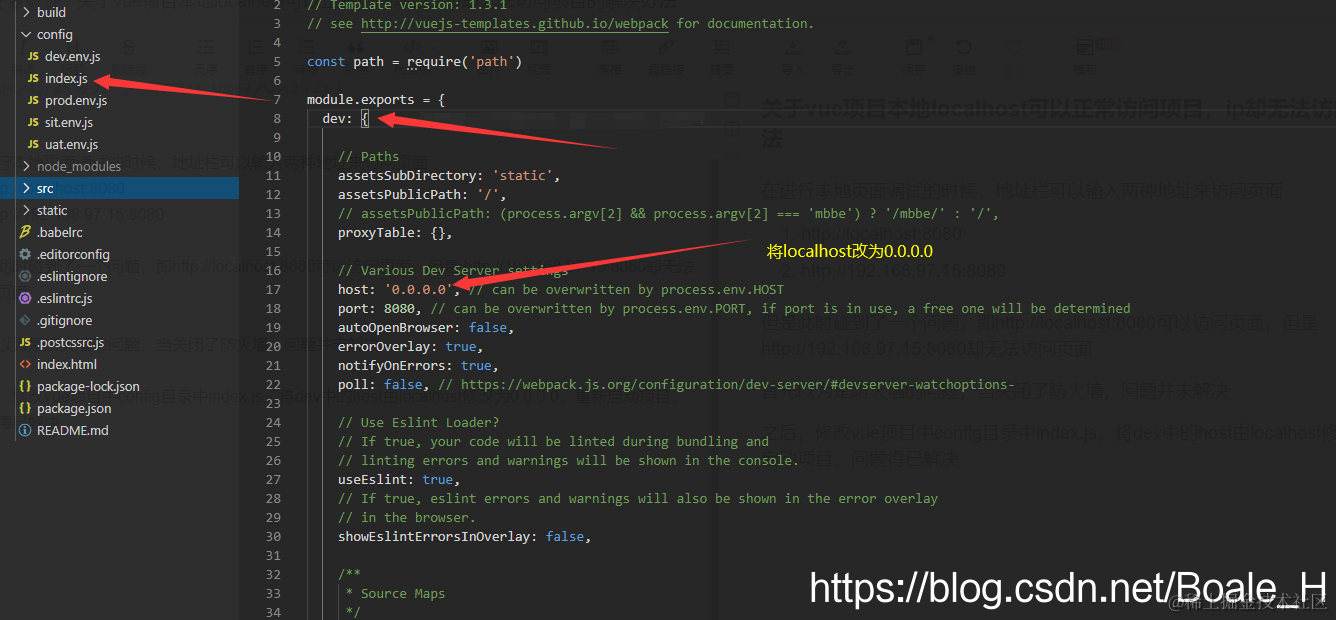Click the JS icon beside sit.env.js
The height and width of the screenshot is (620, 1336).
(x=34, y=123)
